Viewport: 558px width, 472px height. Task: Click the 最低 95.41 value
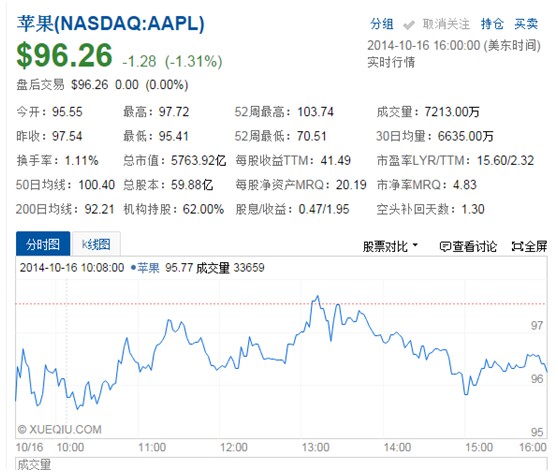point(173,136)
